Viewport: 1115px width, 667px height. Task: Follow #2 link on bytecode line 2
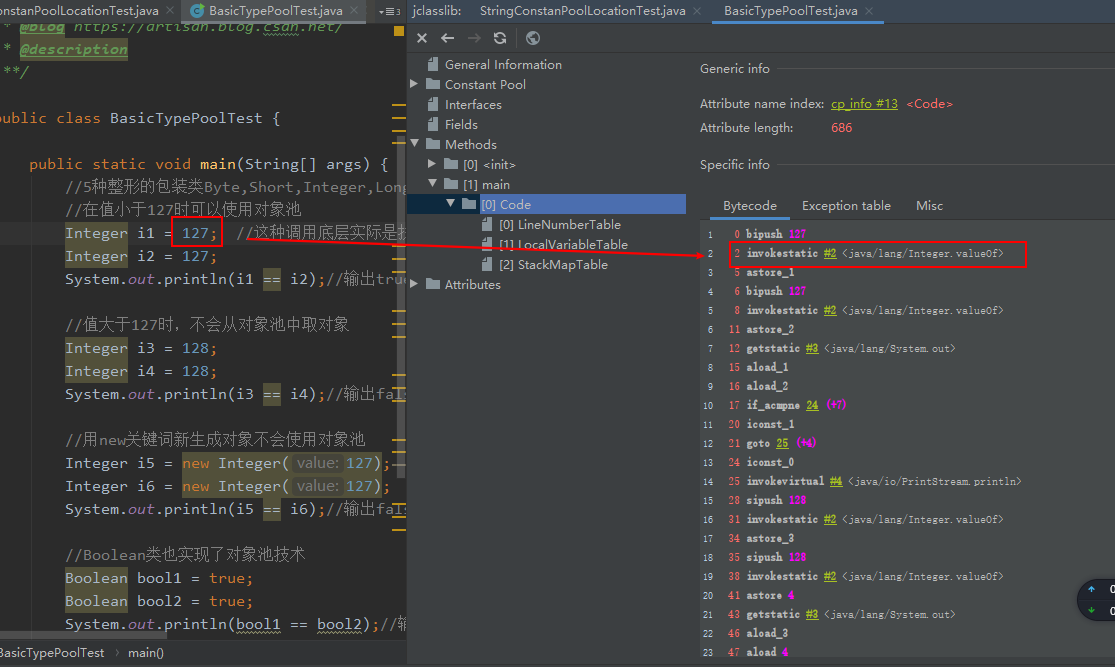tap(830, 253)
